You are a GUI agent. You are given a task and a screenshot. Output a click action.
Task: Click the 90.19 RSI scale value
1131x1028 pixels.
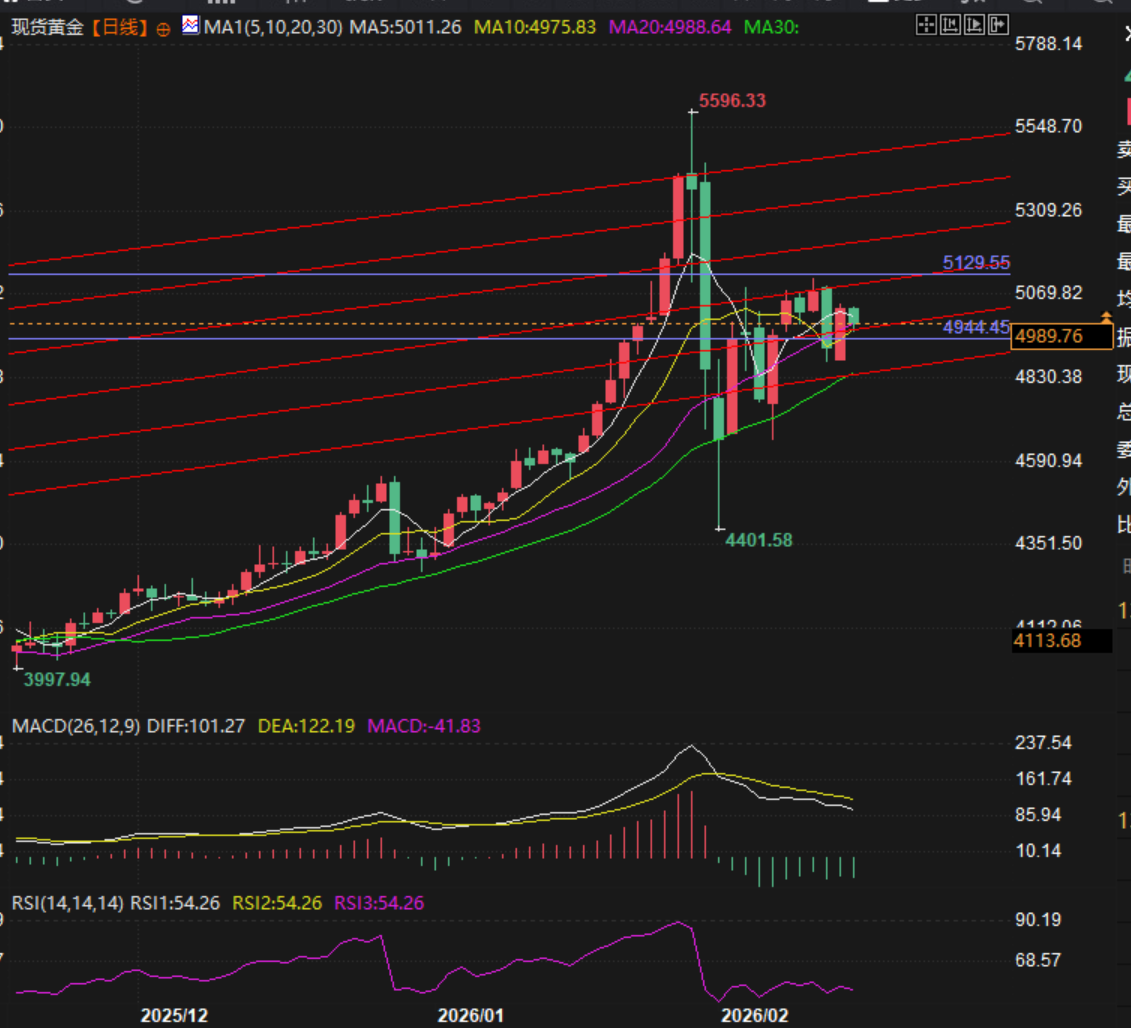pyautogui.click(x=1038, y=920)
